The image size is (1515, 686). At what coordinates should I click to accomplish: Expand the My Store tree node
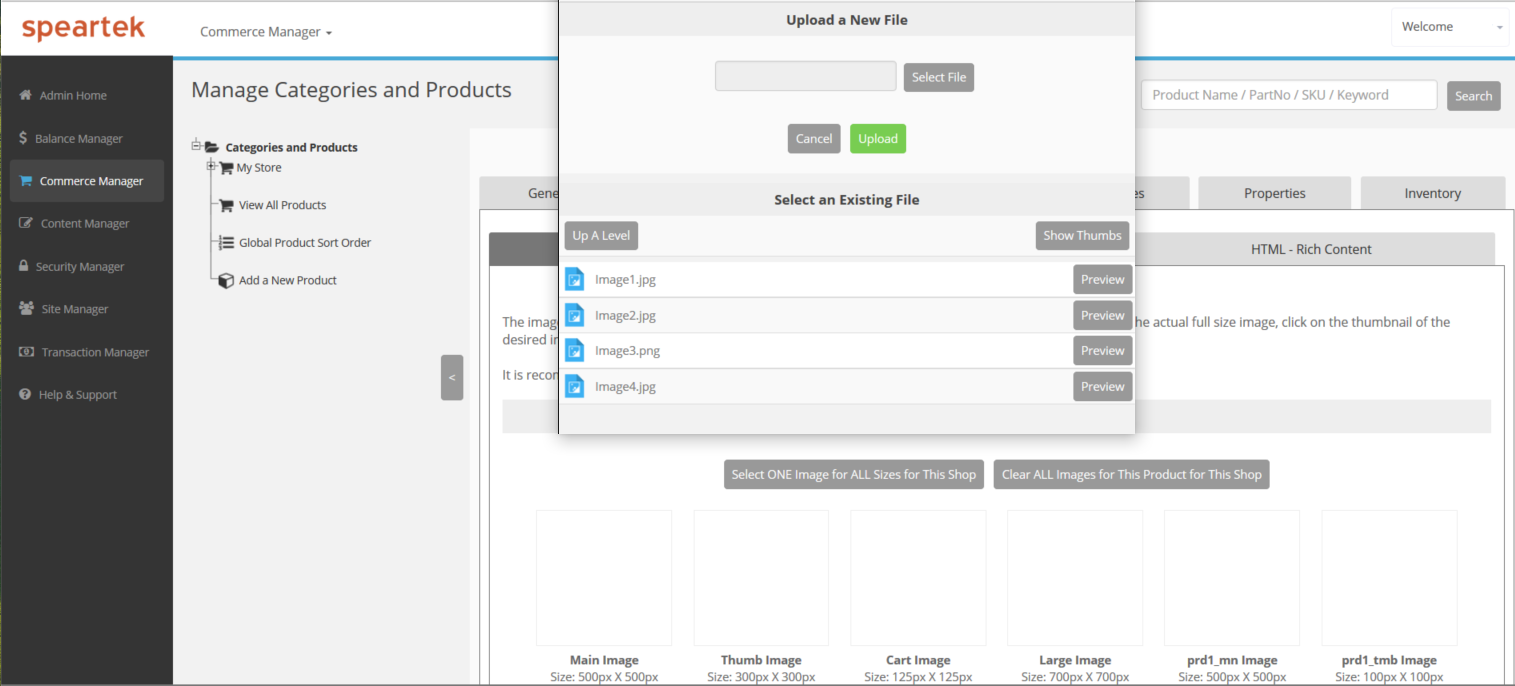(x=211, y=167)
